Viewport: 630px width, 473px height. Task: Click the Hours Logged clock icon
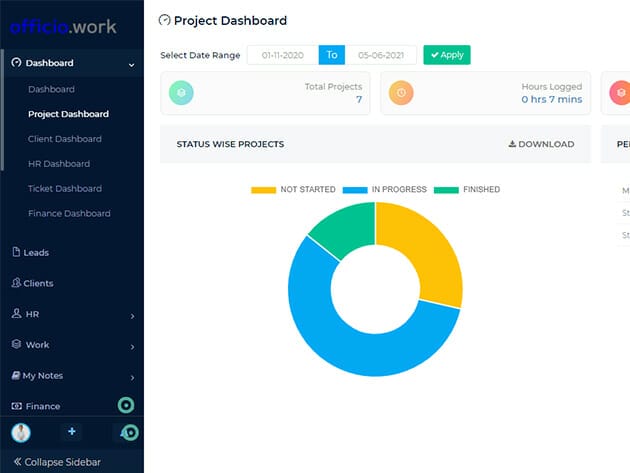(x=401, y=93)
